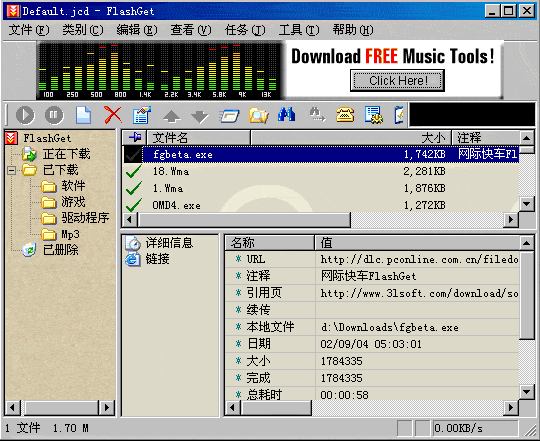Open the options icon with gear and list
The width and height of the screenshot is (540, 441).
(374, 115)
